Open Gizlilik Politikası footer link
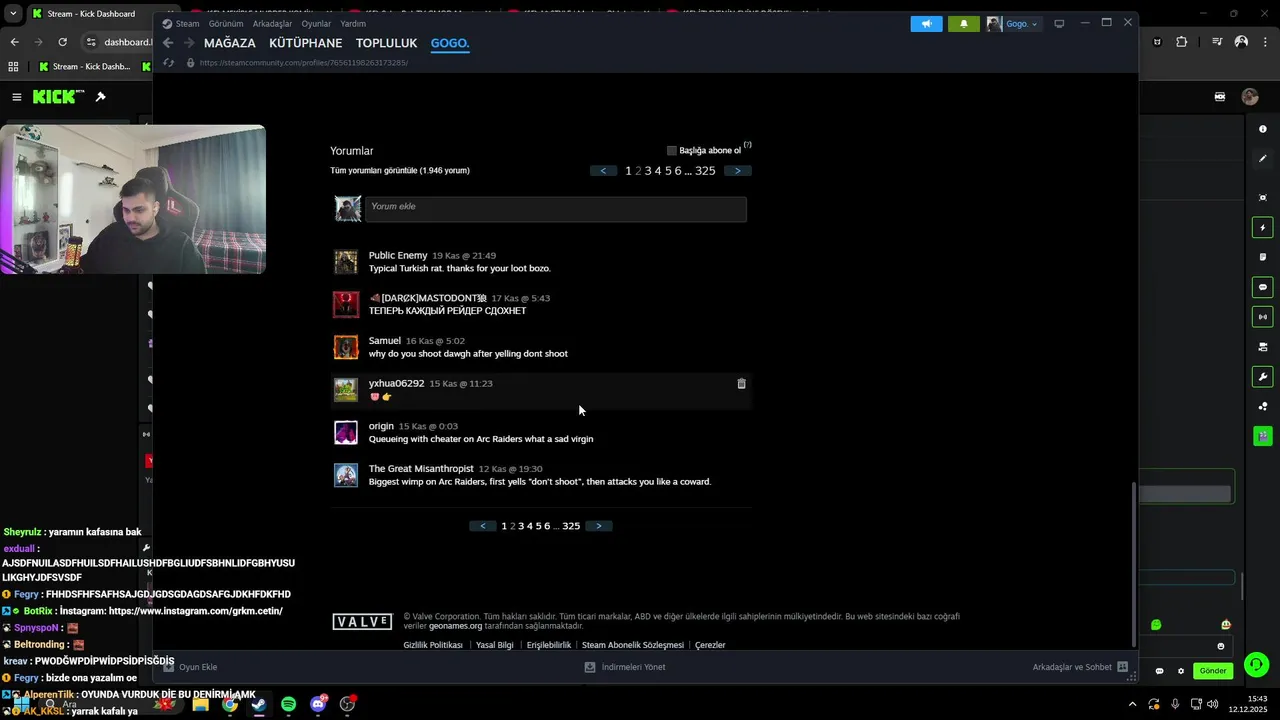 433,645
